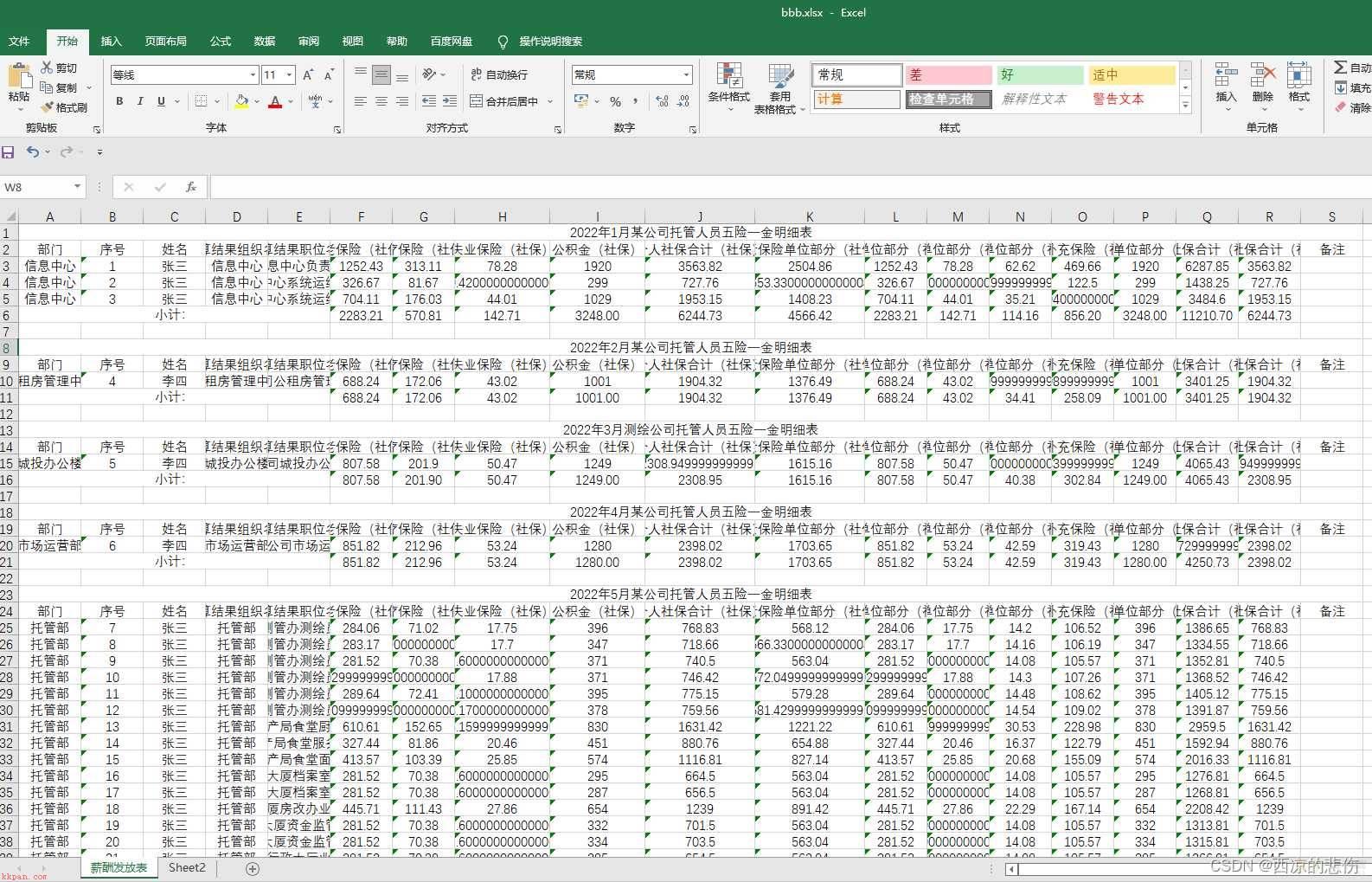Click the AutoSum sigma icon
The height and width of the screenshot is (882, 1372).
pos(1340,68)
